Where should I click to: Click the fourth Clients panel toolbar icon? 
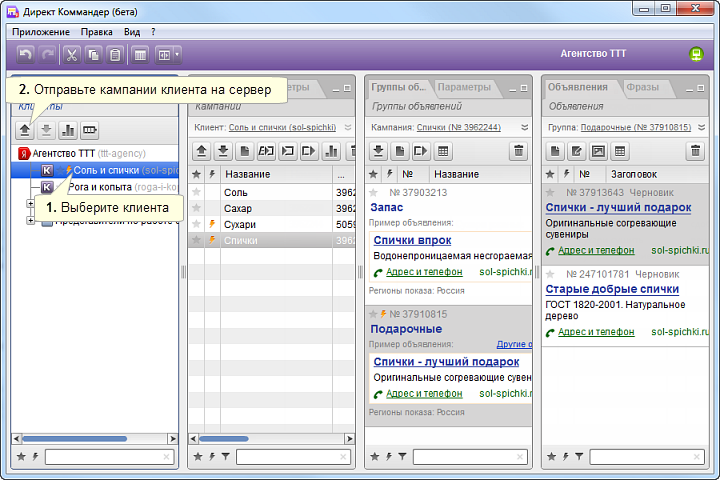(90, 130)
